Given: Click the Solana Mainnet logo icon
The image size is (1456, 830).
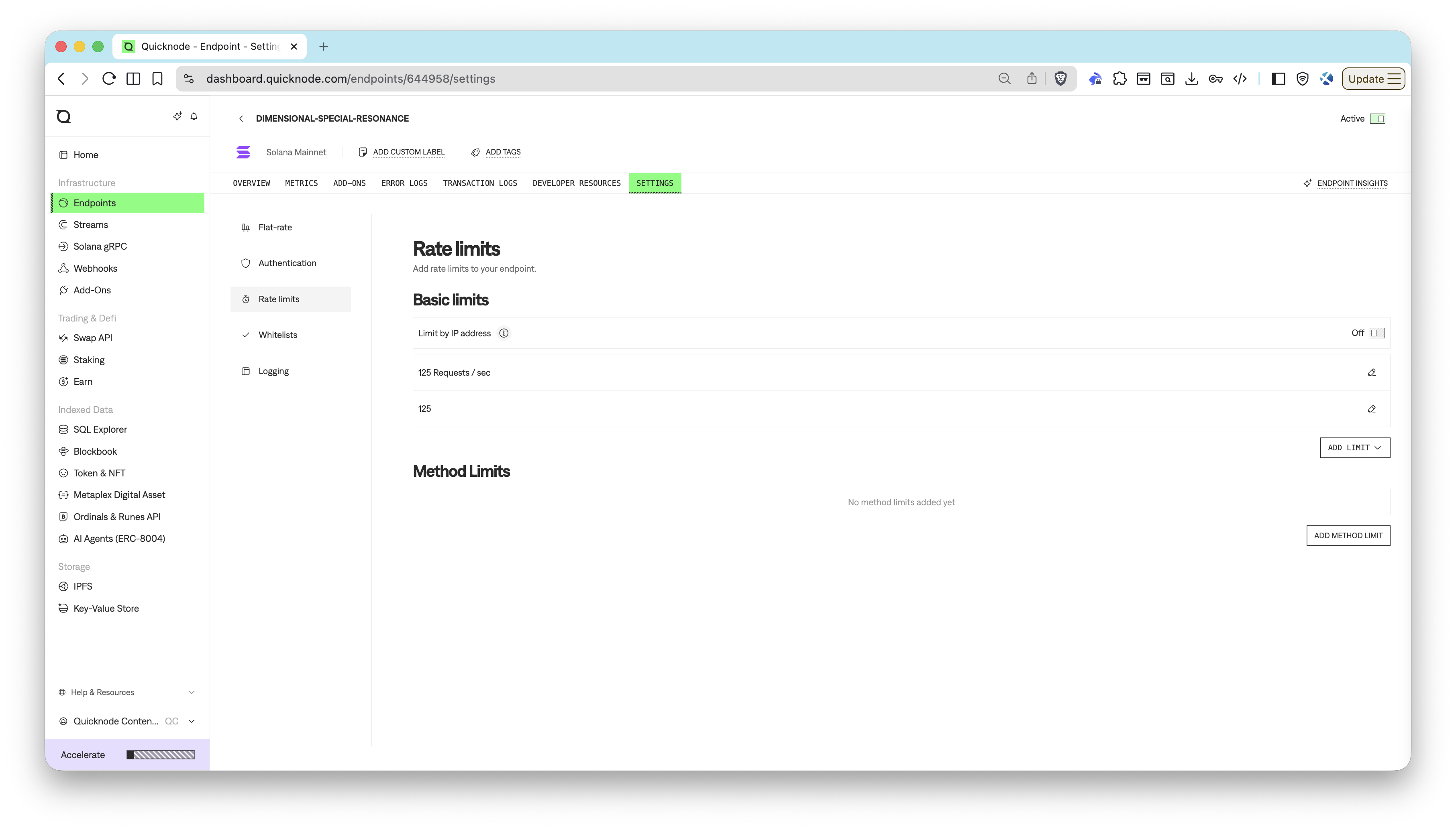Looking at the screenshot, I should [x=243, y=152].
